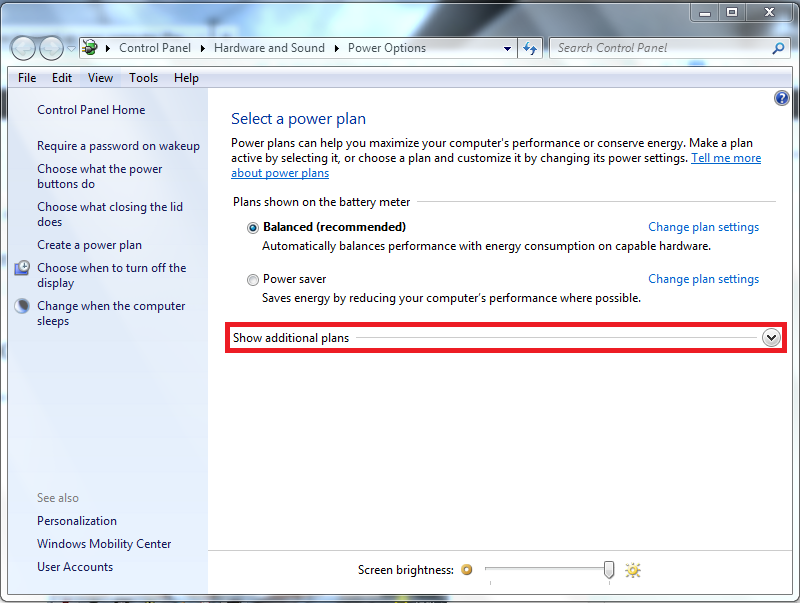The height and width of the screenshot is (603, 800).
Task: Open the File menu
Action: click(27, 78)
